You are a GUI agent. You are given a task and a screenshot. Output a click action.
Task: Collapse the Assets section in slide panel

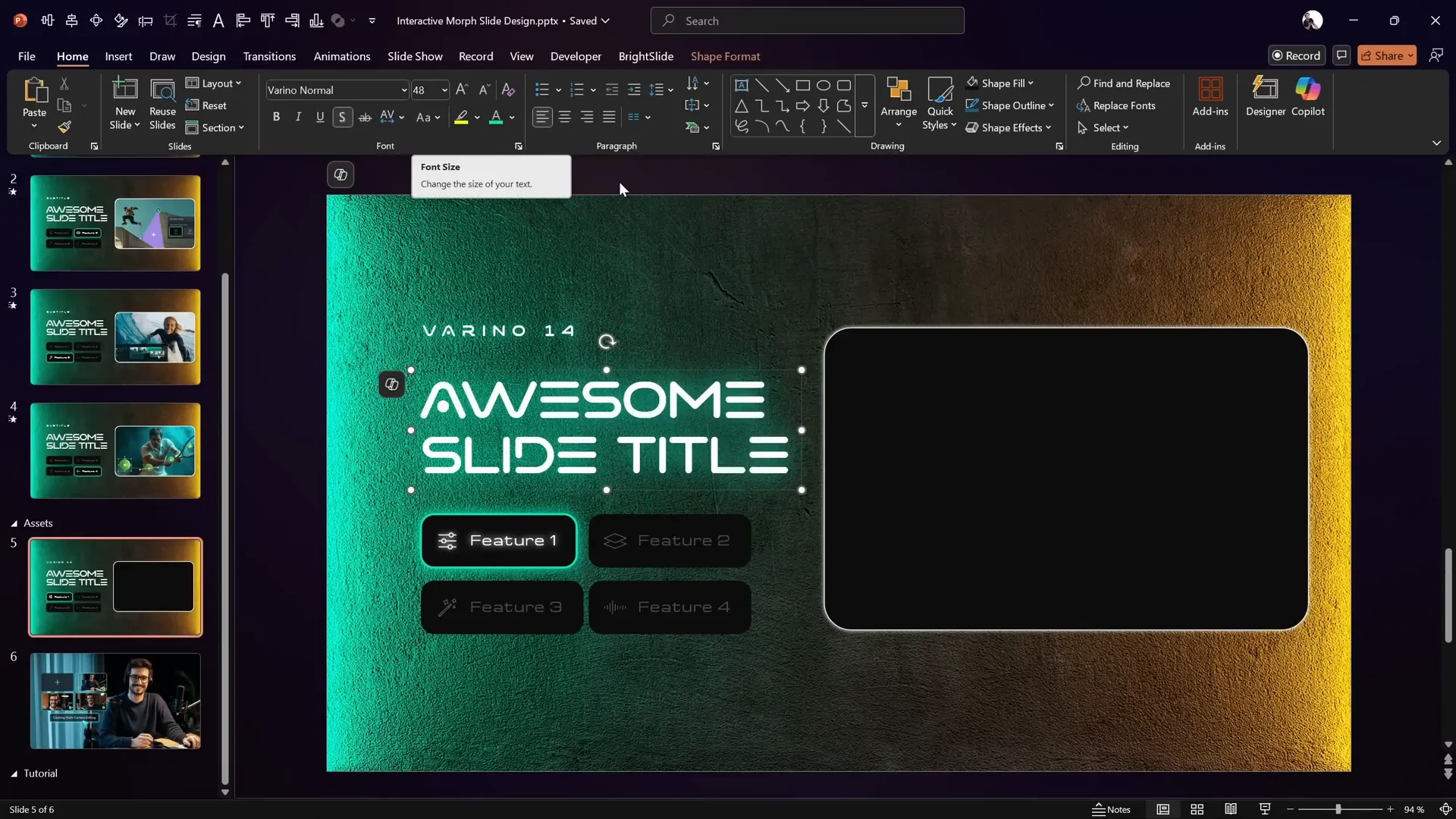pos(14,523)
